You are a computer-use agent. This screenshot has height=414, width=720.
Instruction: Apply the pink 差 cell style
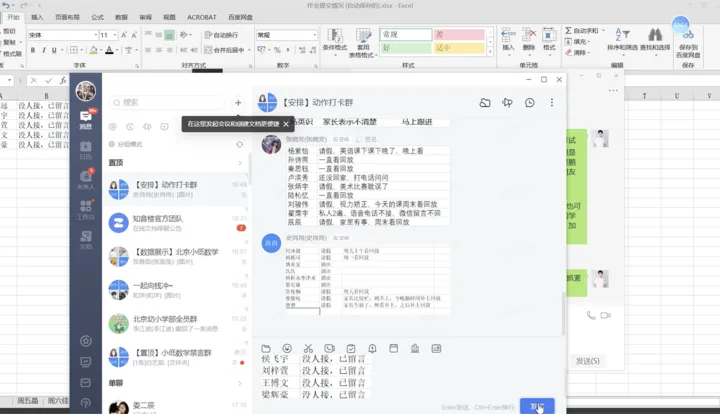459,34
